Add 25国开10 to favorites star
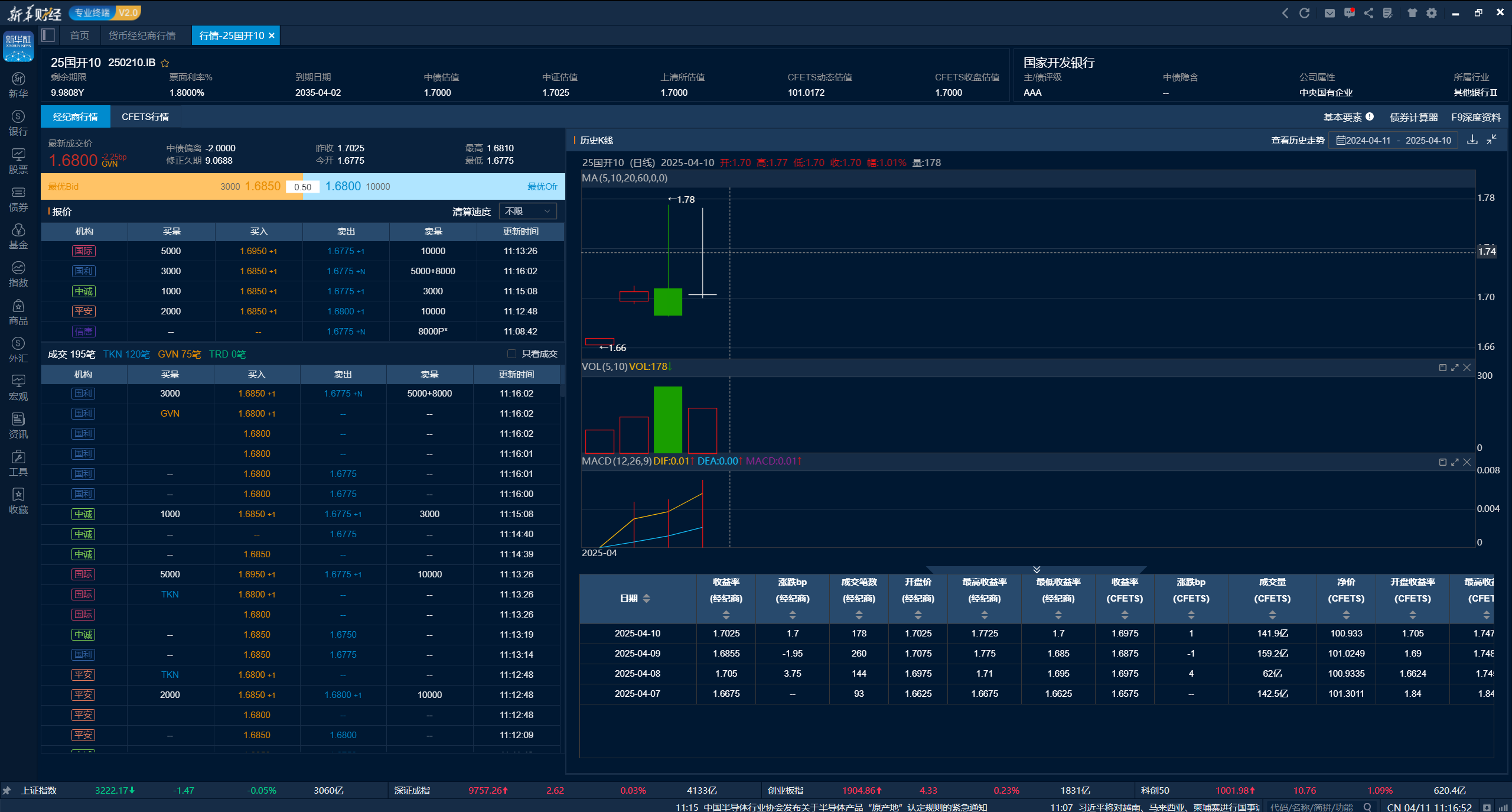Image resolution: width=1512 pixels, height=812 pixels. pos(165,63)
